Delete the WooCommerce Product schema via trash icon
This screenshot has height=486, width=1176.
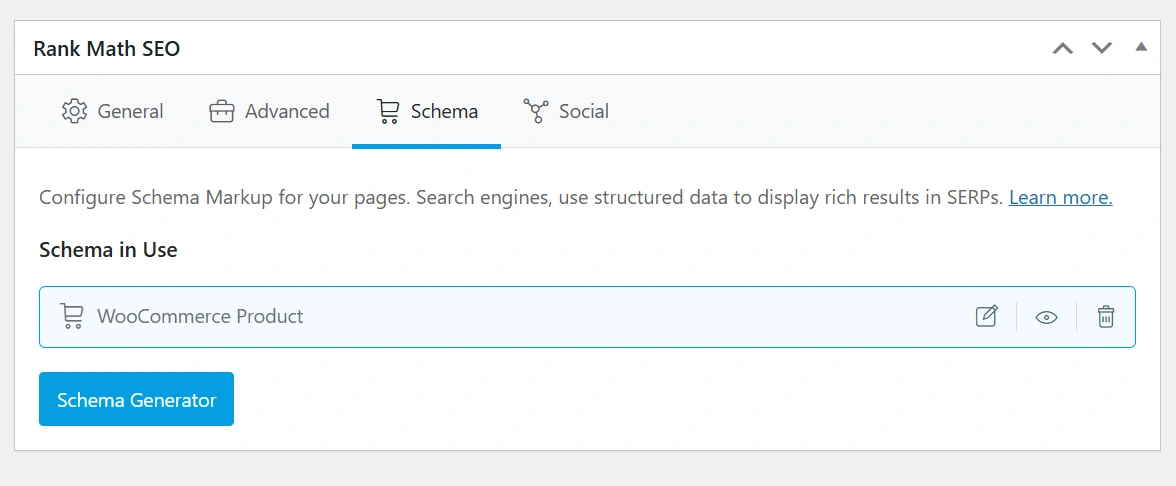[x=1105, y=317]
